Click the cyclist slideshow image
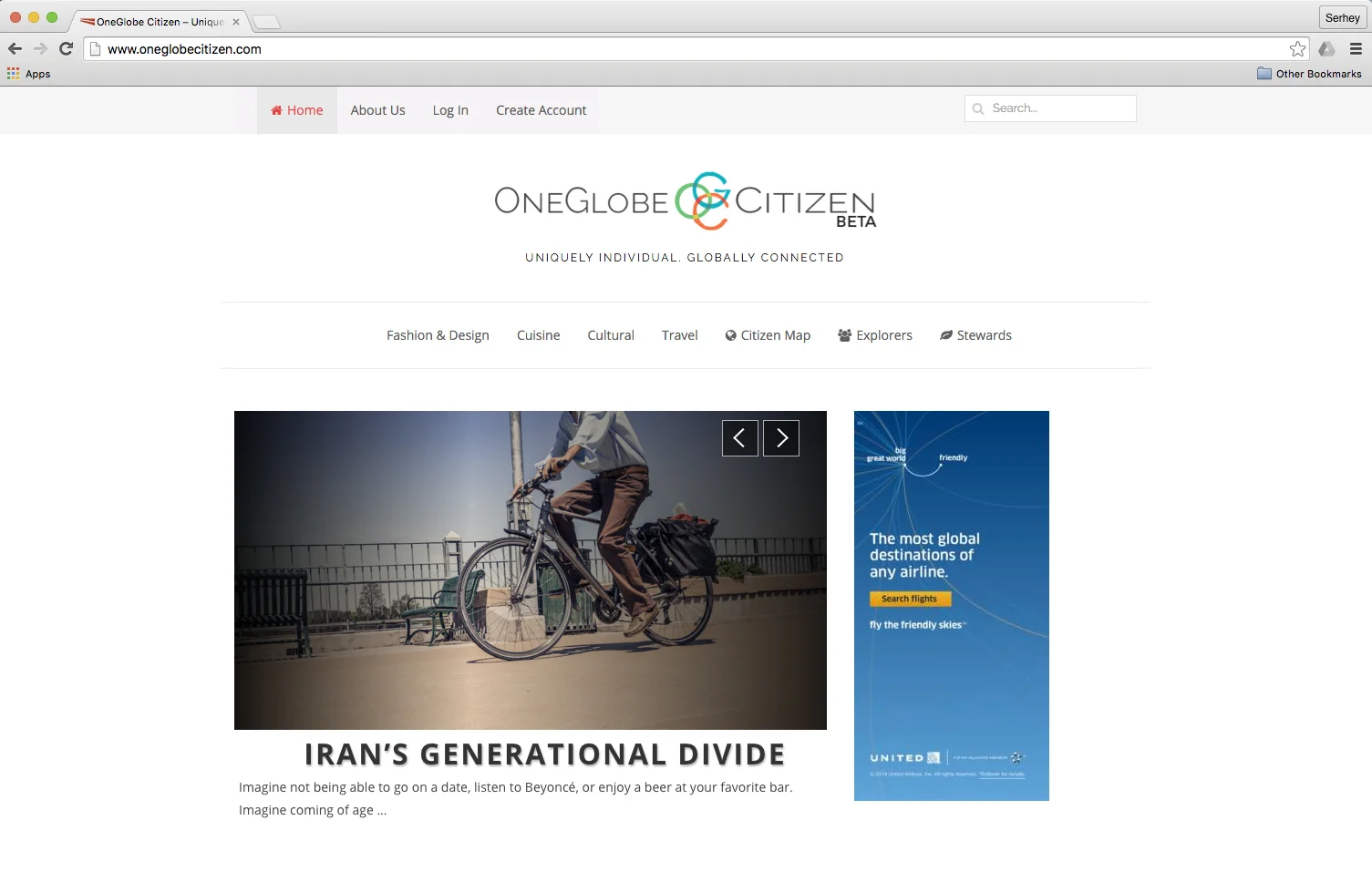 [531, 570]
